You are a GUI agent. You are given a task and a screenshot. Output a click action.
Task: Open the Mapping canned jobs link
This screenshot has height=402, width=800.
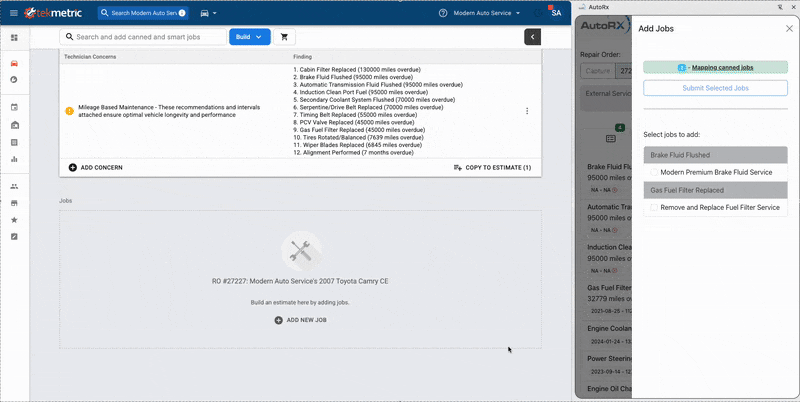pyautogui.click(x=722, y=67)
